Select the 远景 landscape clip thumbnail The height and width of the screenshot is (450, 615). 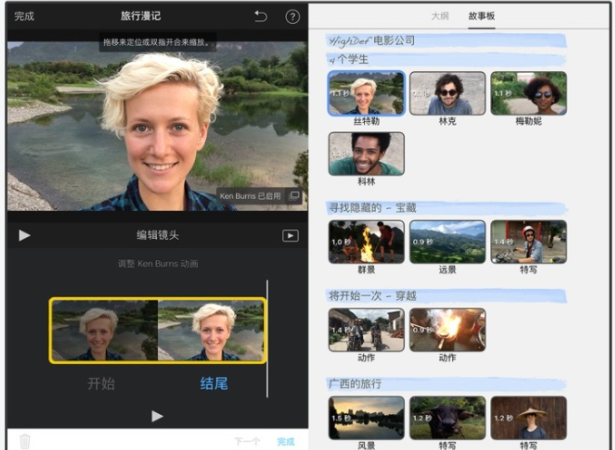447,241
